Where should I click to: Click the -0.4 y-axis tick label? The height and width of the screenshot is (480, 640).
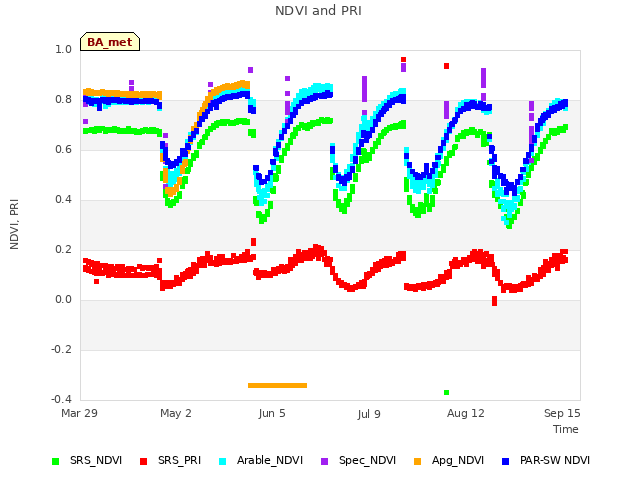(x=61, y=399)
